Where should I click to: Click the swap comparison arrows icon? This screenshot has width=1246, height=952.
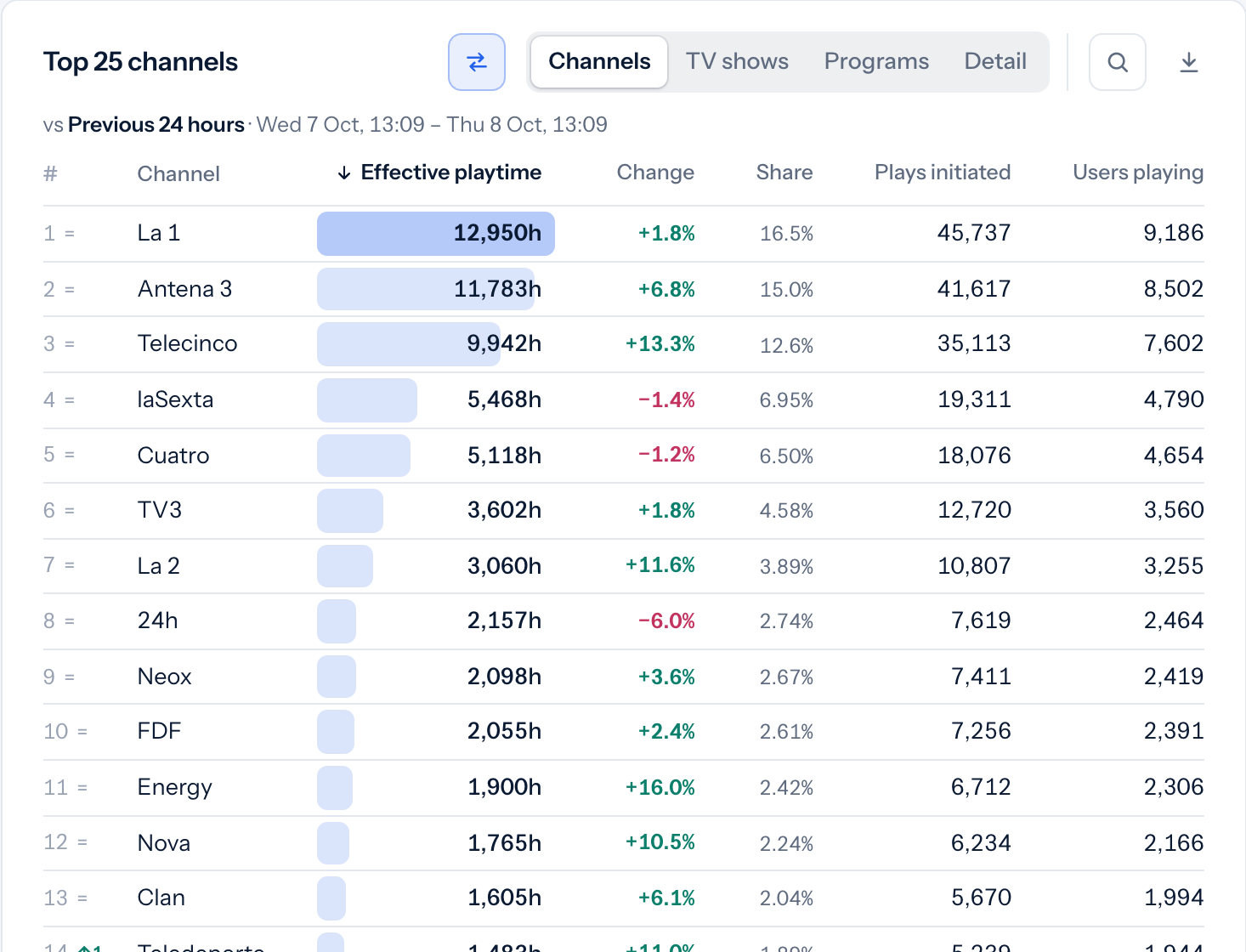[x=477, y=62]
